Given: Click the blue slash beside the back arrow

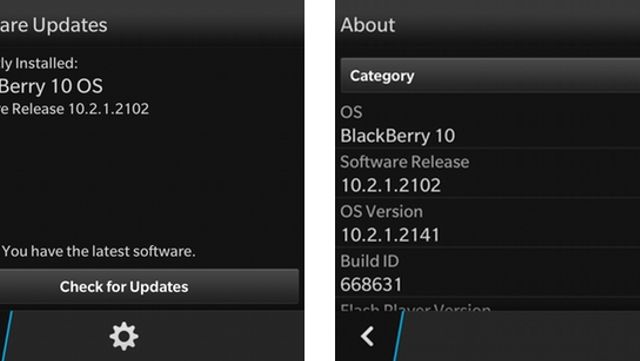Looking at the screenshot, I should click(399, 335).
